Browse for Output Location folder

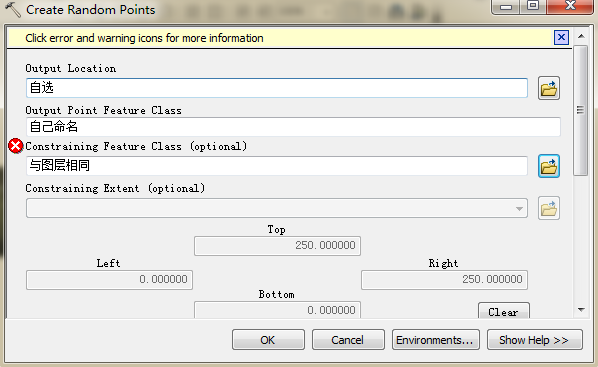(549, 88)
